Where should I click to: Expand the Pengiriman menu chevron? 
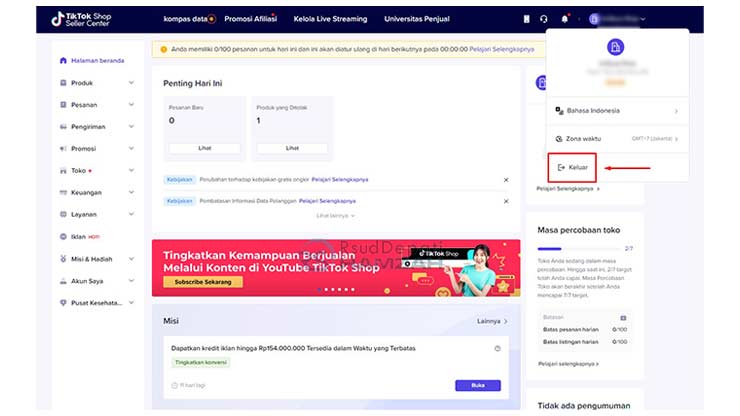(x=131, y=127)
